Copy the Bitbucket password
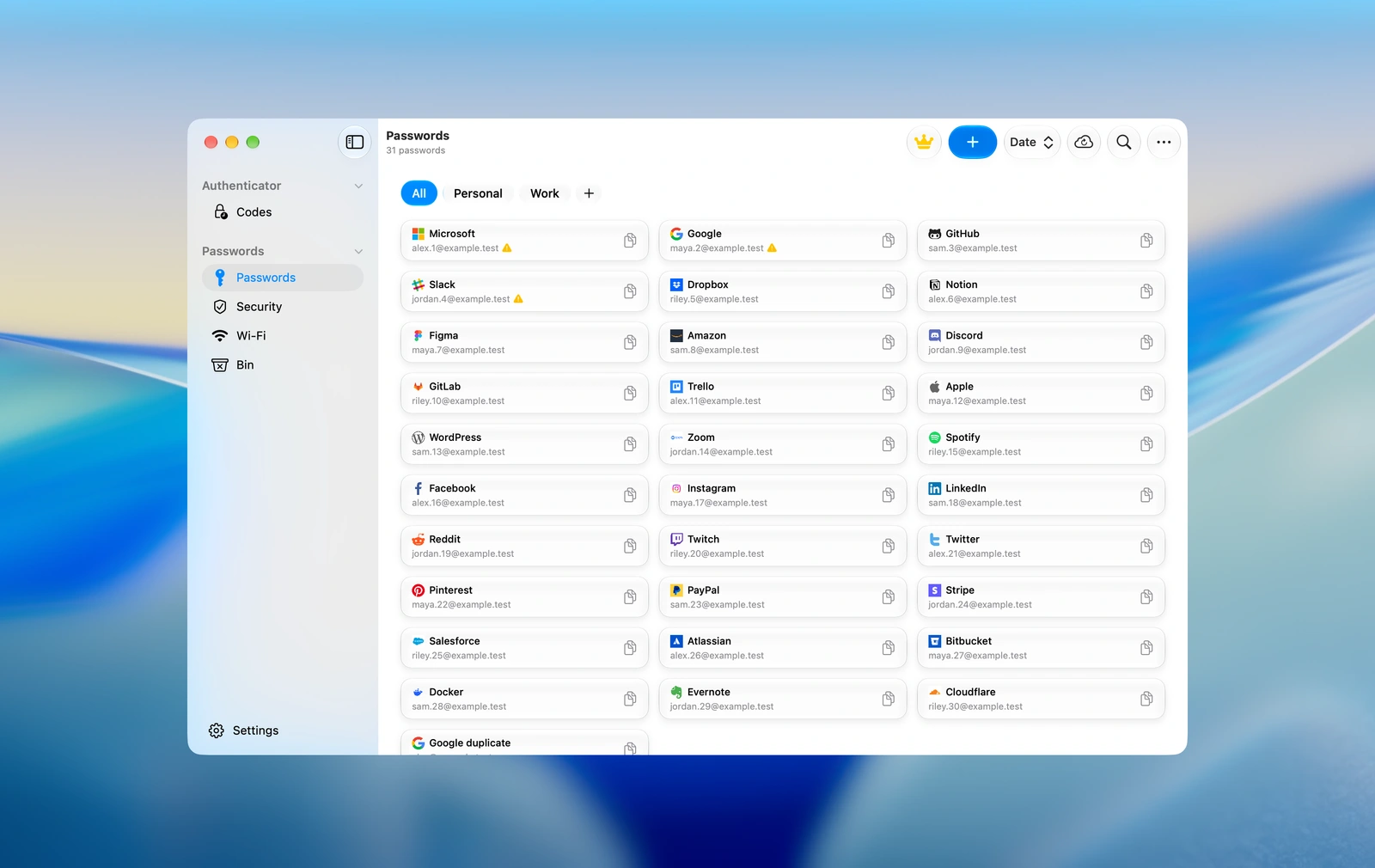 (x=1146, y=648)
